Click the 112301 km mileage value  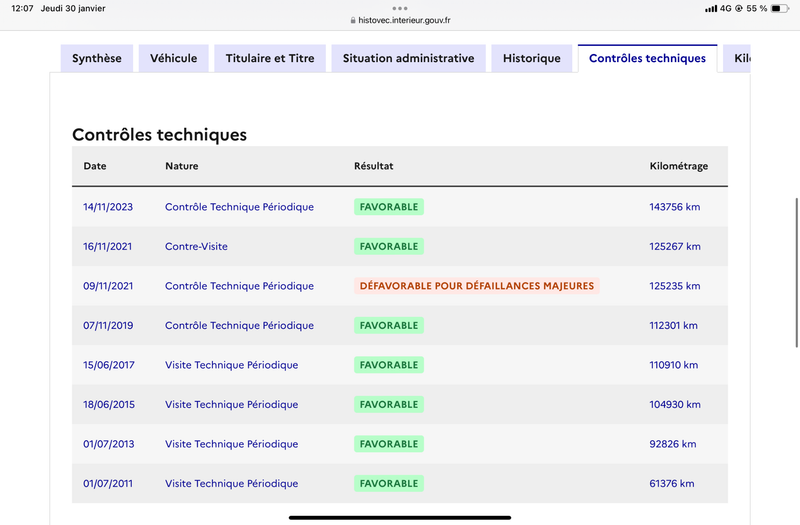pos(673,326)
